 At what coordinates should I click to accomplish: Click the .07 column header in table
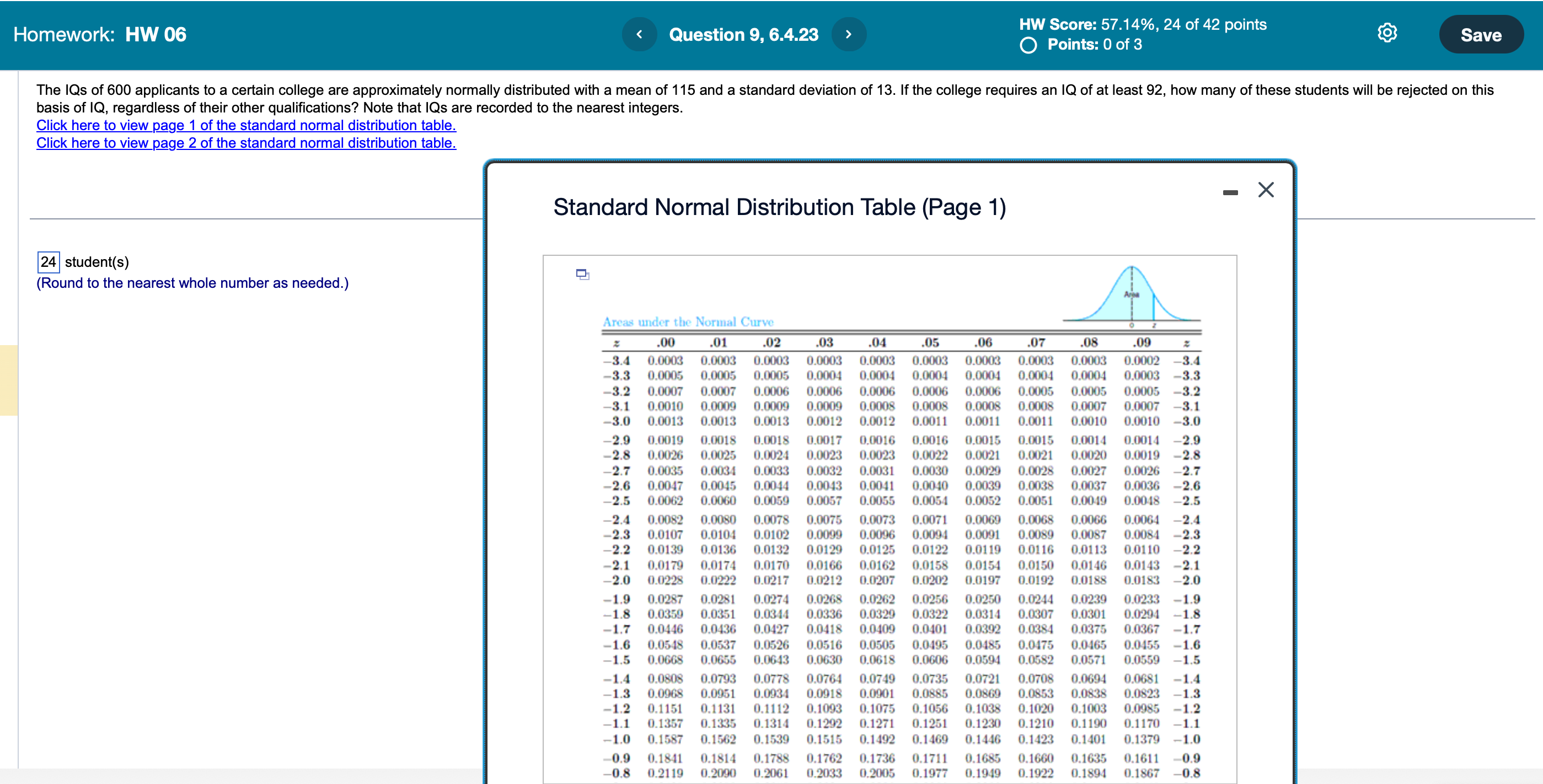1036,342
